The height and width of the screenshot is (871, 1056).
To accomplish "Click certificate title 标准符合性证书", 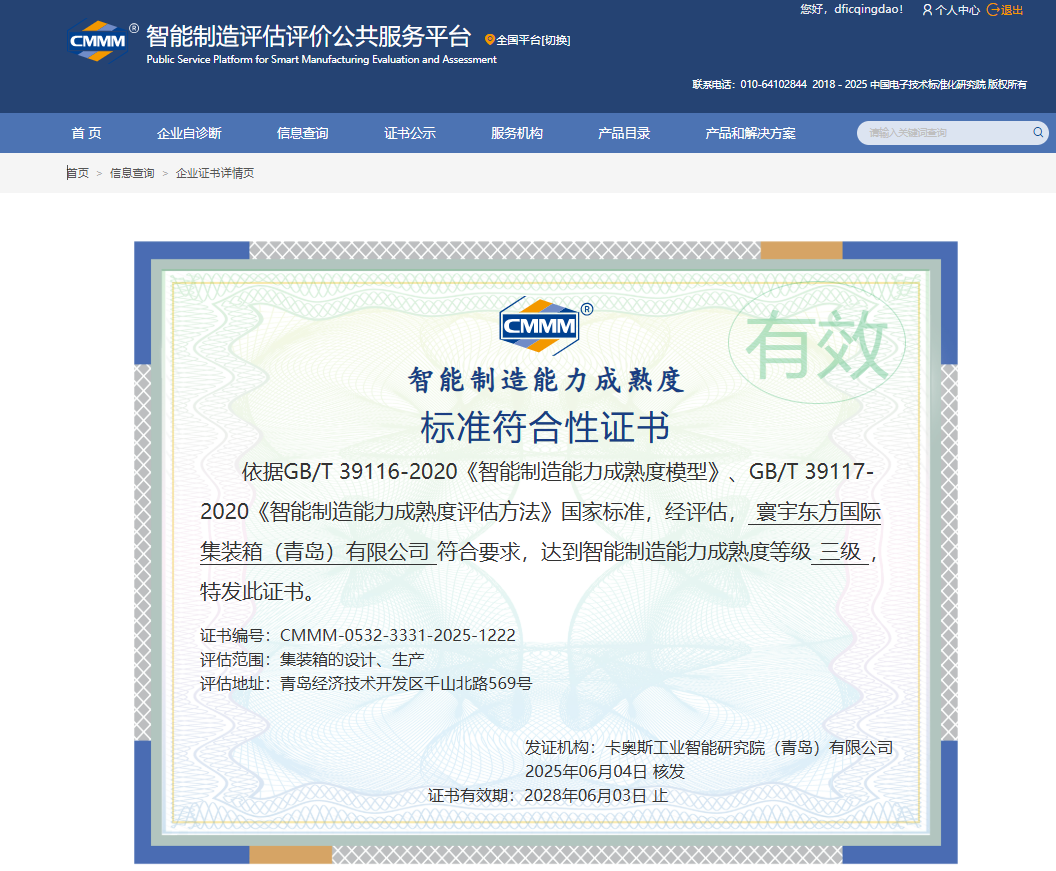I will (x=545, y=427).
